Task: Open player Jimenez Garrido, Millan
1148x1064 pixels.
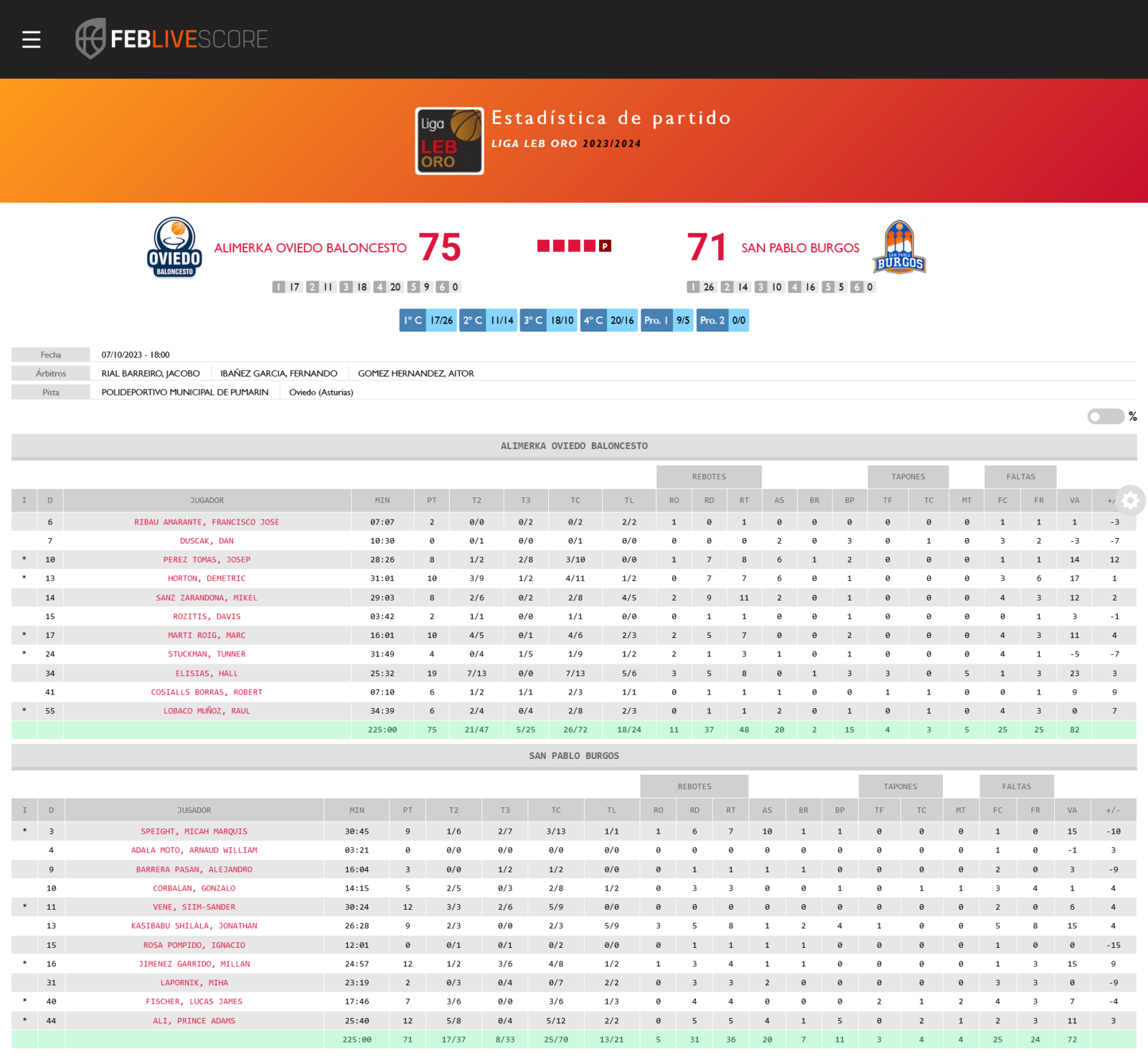Action: point(194,964)
